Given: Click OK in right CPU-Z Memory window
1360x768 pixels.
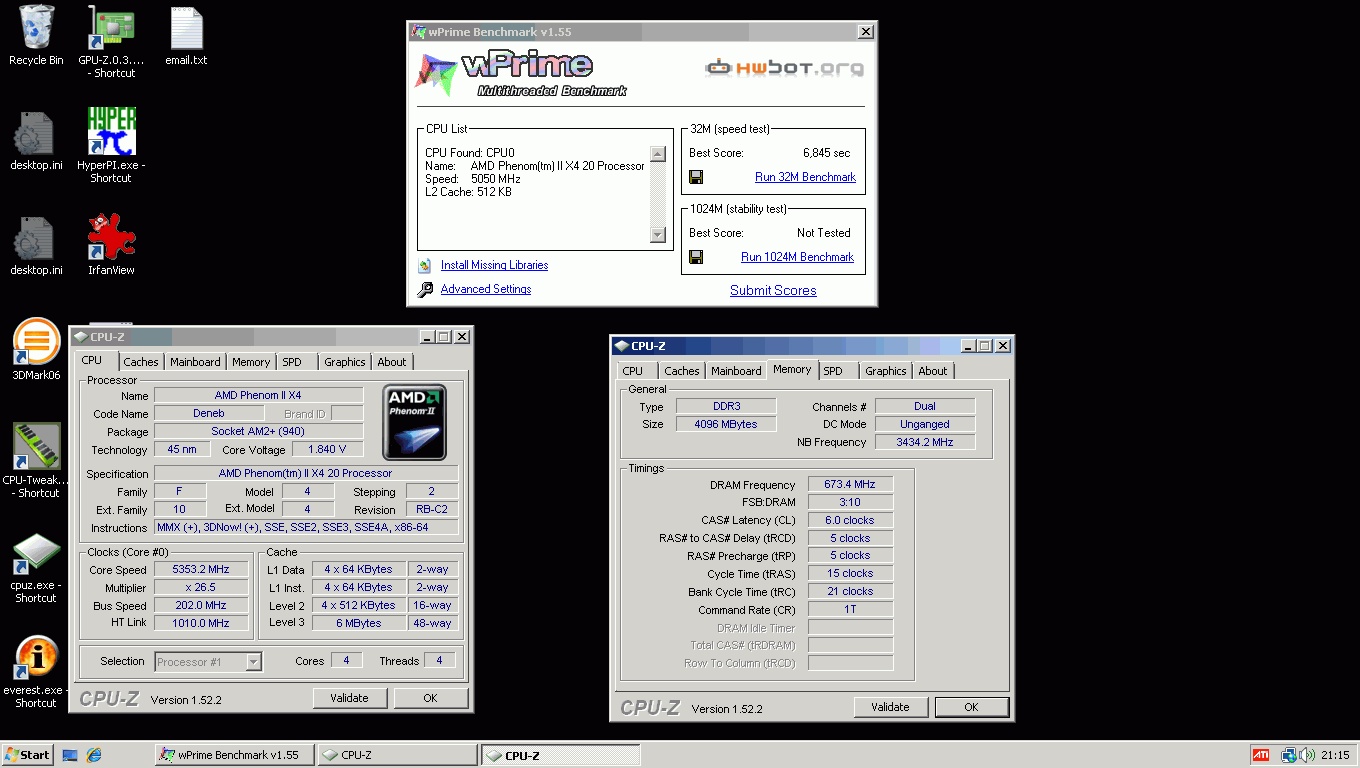Looking at the screenshot, I should pyautogui.click(x=971, y=707).
